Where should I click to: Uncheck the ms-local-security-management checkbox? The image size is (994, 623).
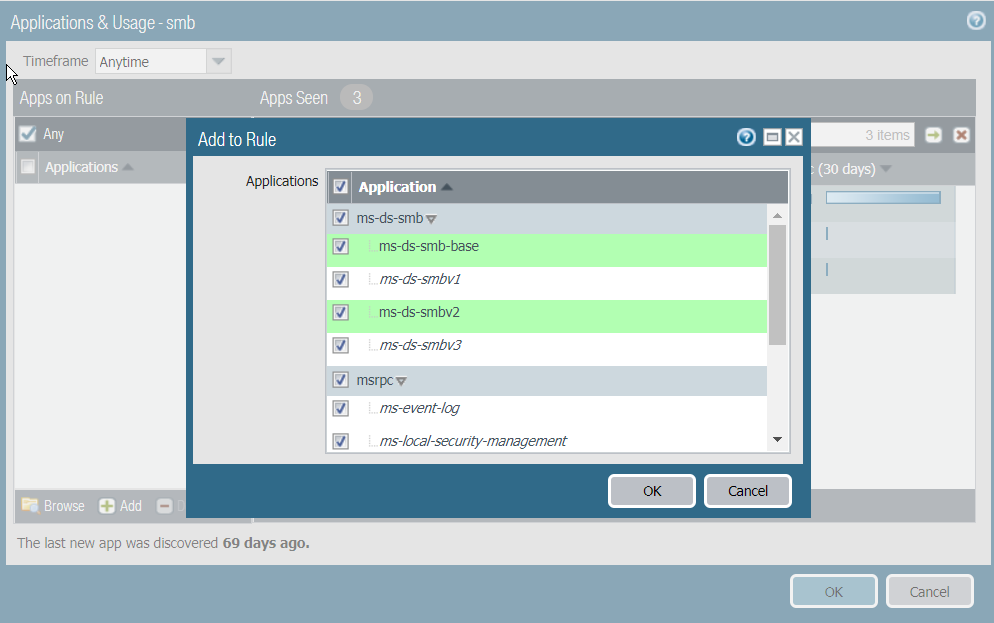tap(340, 441)
